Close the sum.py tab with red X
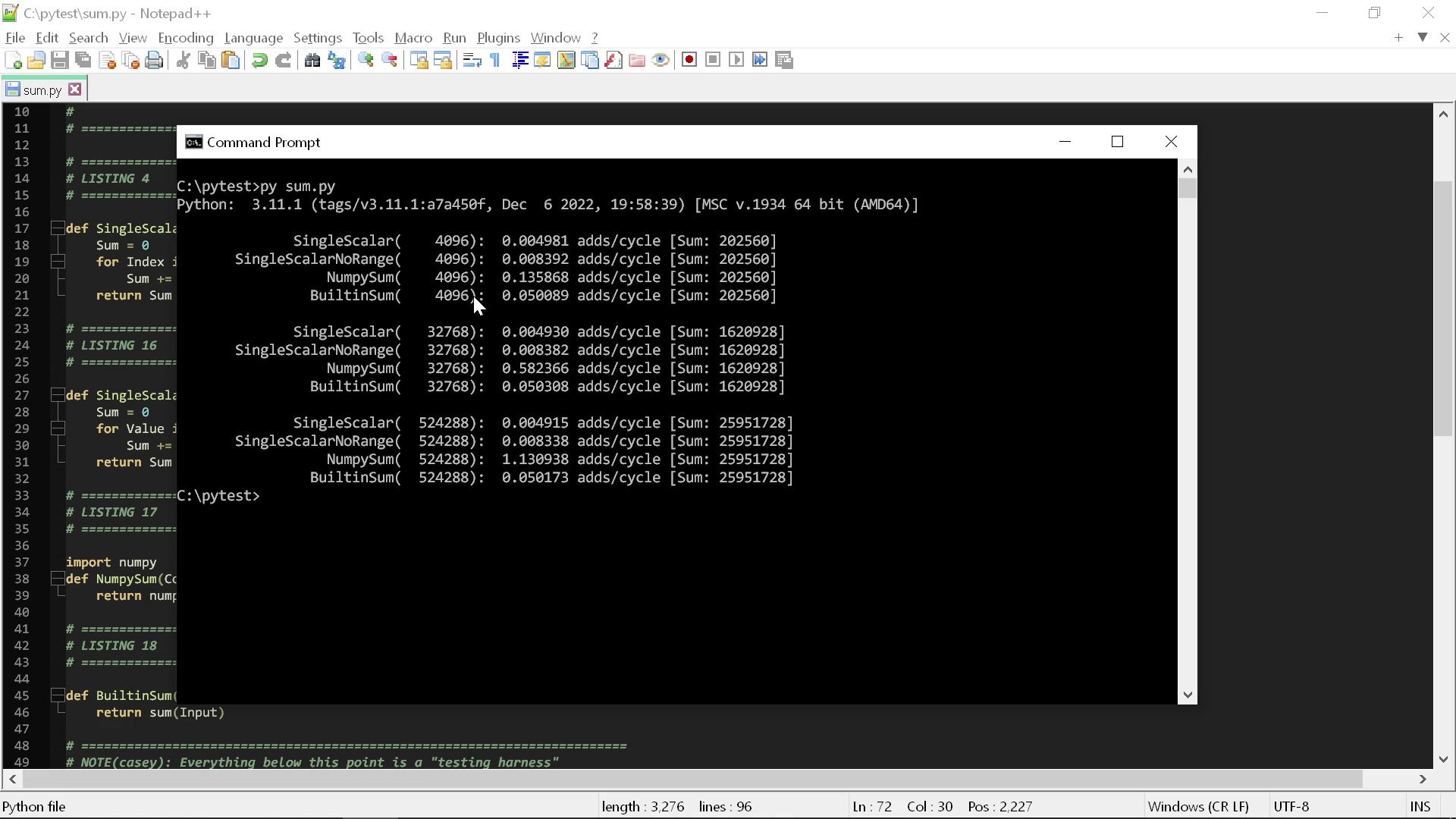This screenshot has width=1456, height=819. (x=74, y=89)
